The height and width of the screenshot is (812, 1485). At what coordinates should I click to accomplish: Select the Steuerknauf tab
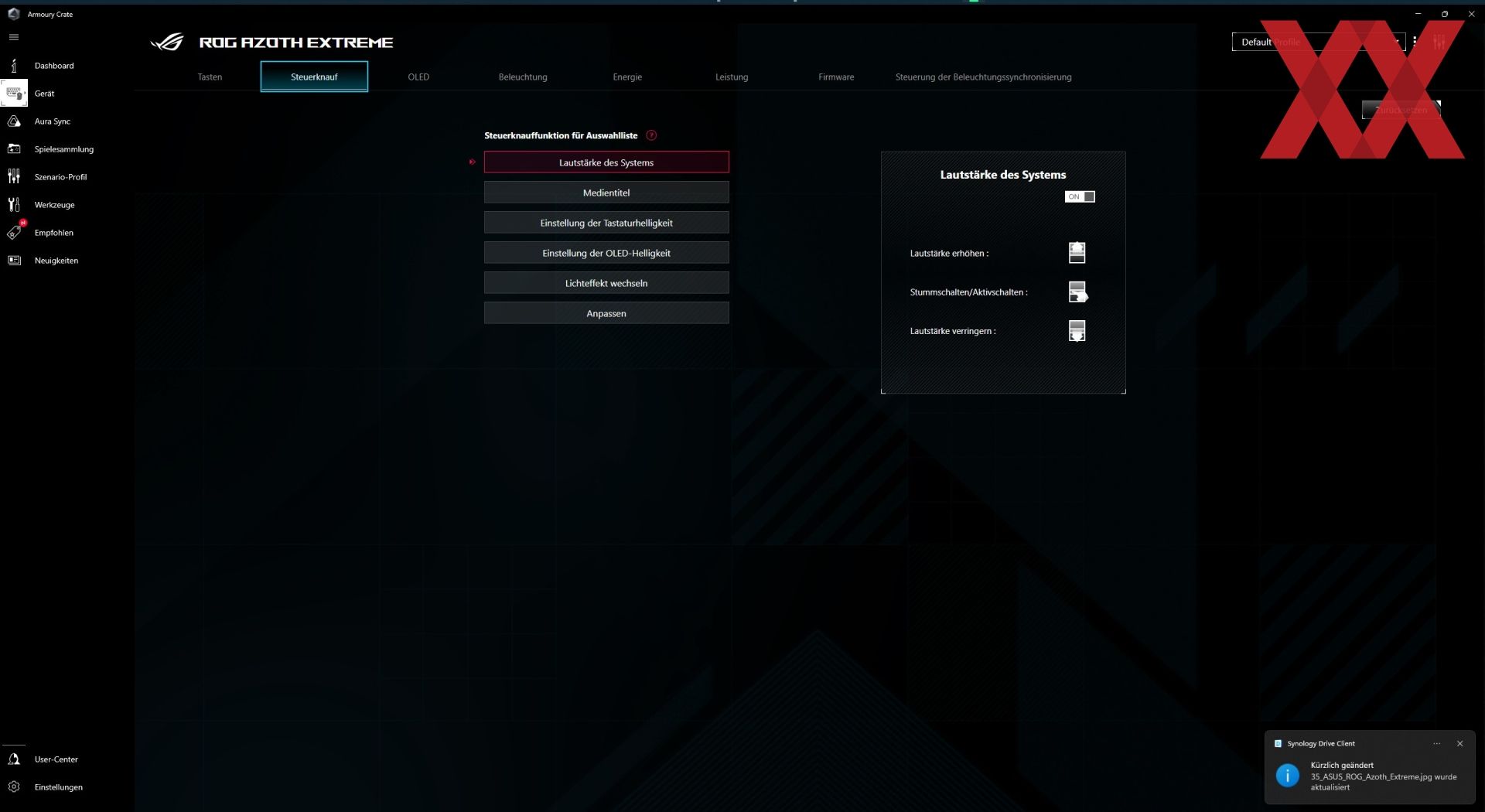[x=314, y=77]
